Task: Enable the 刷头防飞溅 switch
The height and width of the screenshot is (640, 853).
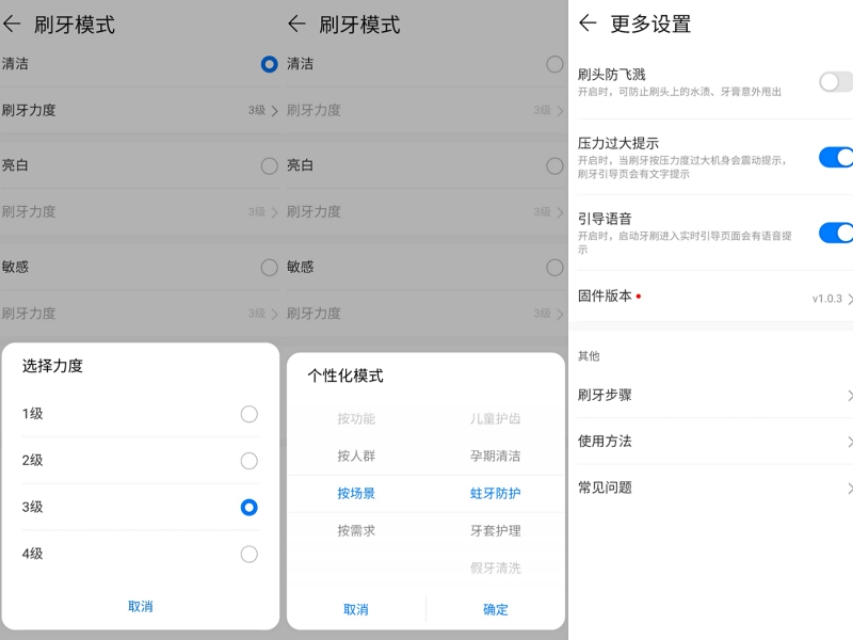Action: (x=835, y=81)
